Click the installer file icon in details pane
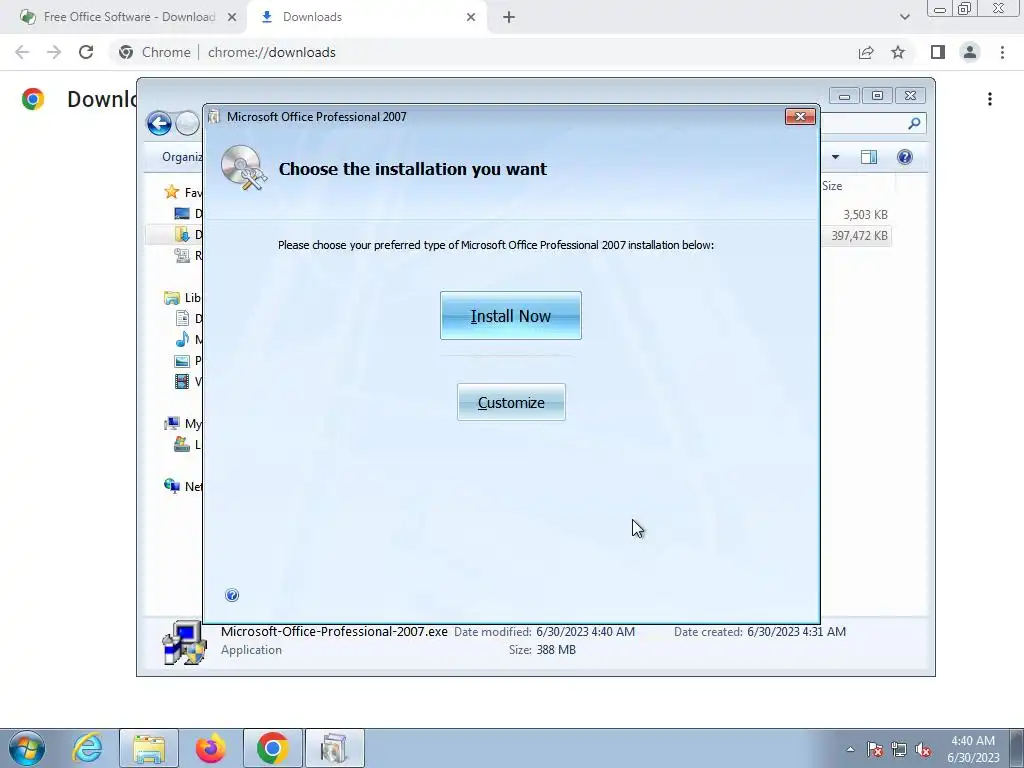This screenshot has width=1024, height=768. tap(185, 642)
